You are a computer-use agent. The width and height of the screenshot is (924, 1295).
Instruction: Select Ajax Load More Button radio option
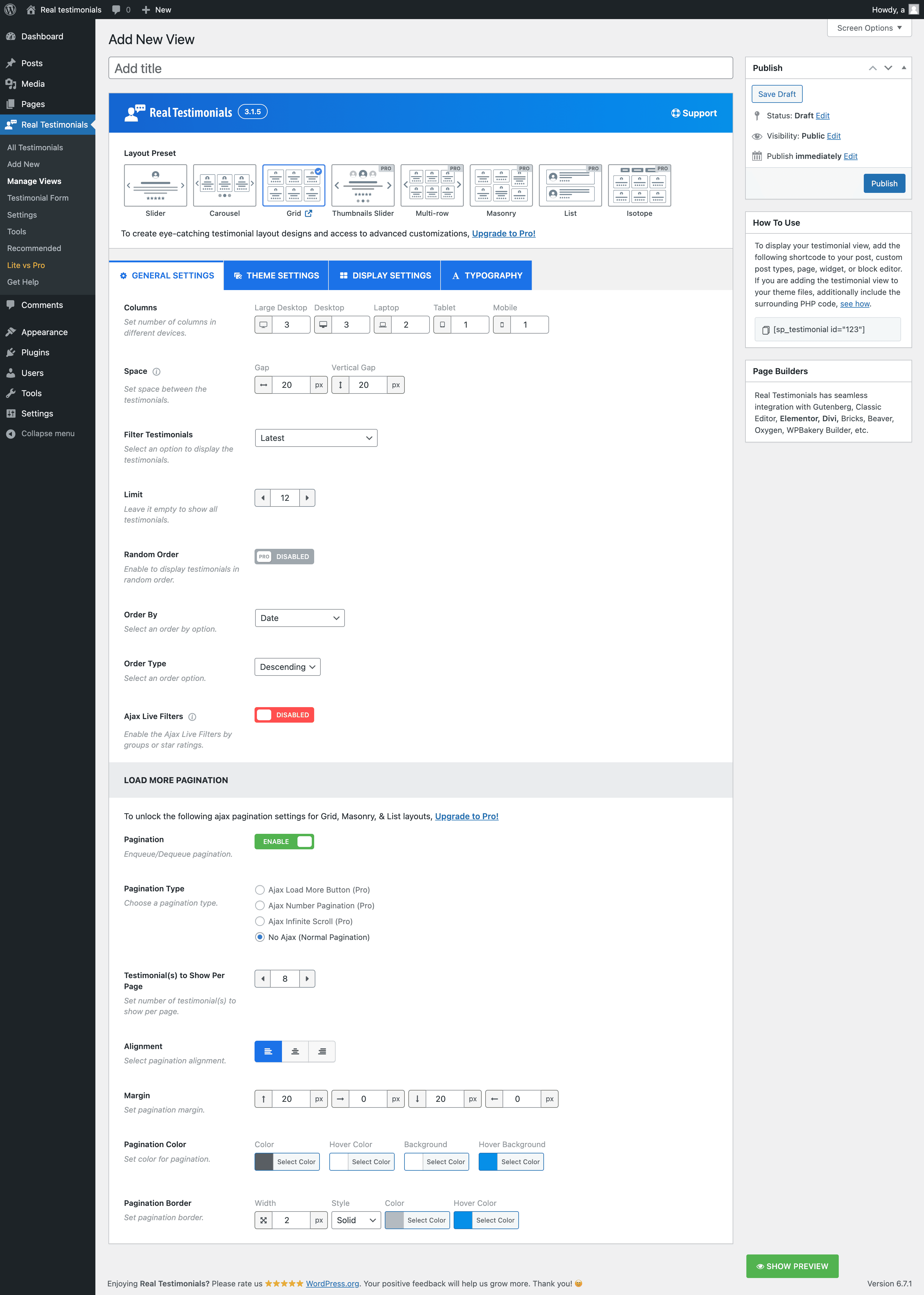(x=260, y=890)
